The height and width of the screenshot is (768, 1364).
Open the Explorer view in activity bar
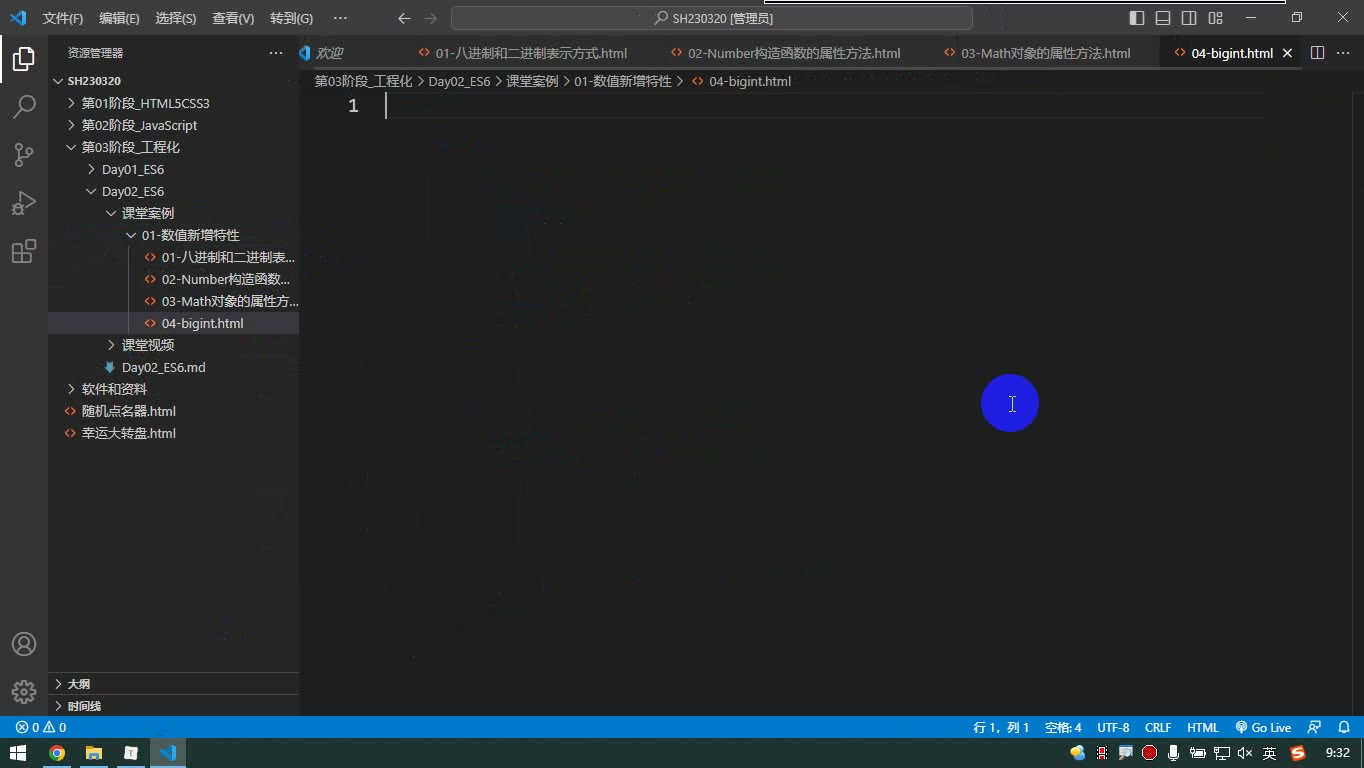24,58
